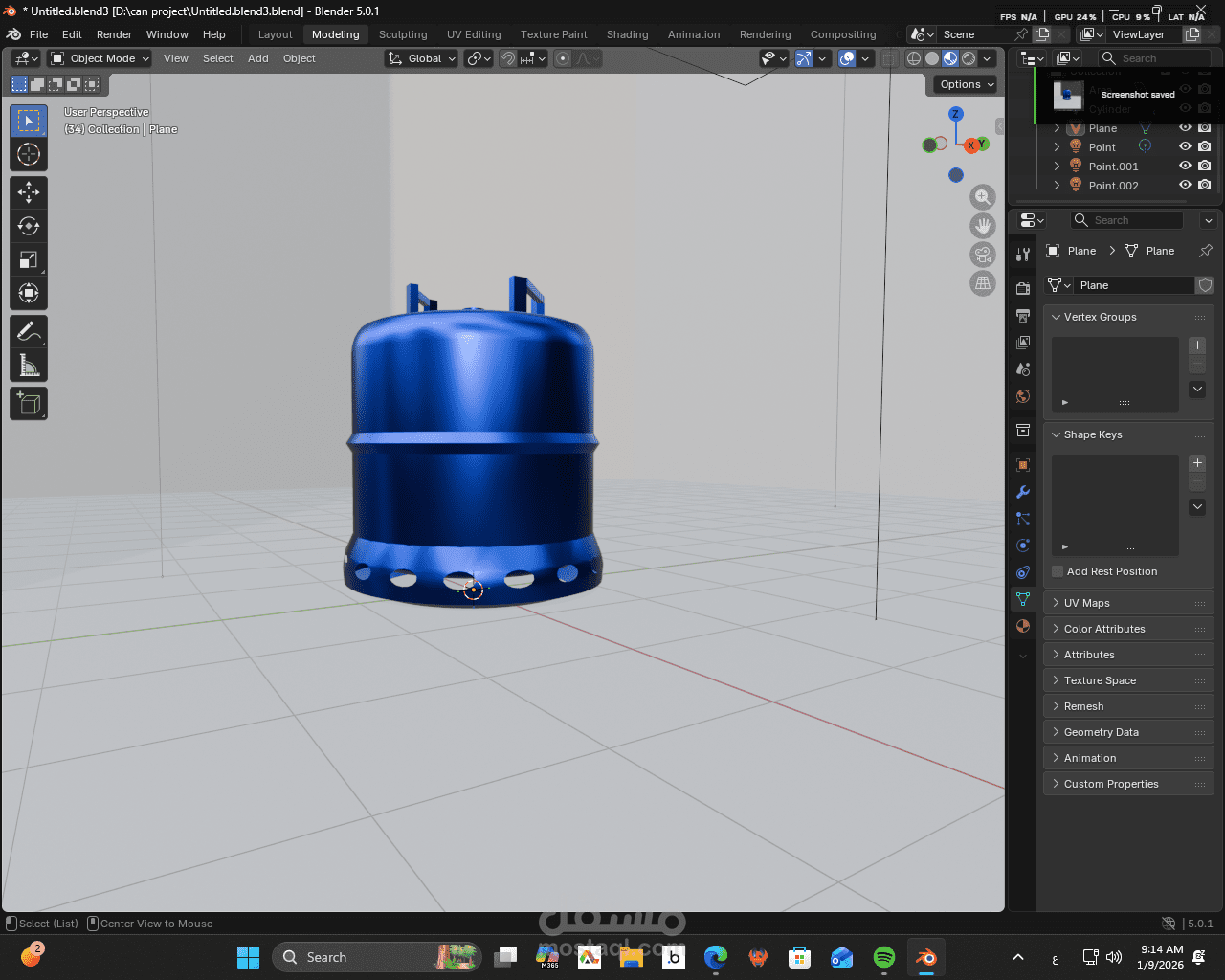Viewport: 1225px width, 980px height.
Task: Click the properties editor Search field
Action: pyautogui.click(x=1126, y=220)
